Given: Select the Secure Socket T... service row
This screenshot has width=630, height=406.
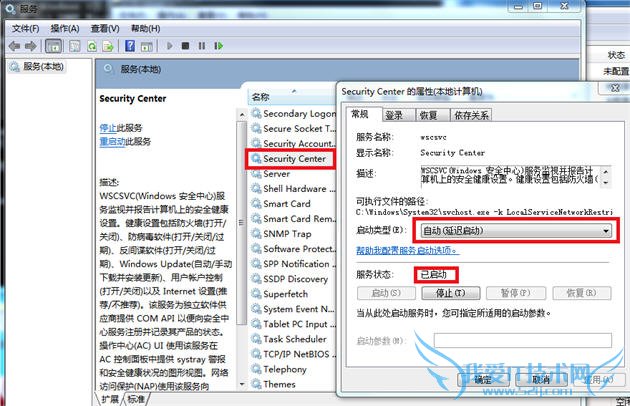Looking at the screenshot, I should click(x=293, y=129).
